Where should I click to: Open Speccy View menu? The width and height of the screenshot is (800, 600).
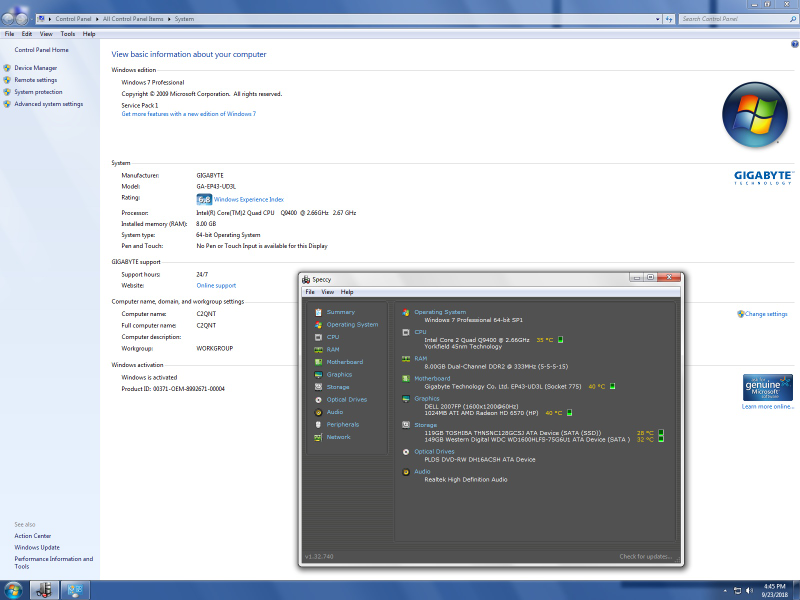[328, 292]
